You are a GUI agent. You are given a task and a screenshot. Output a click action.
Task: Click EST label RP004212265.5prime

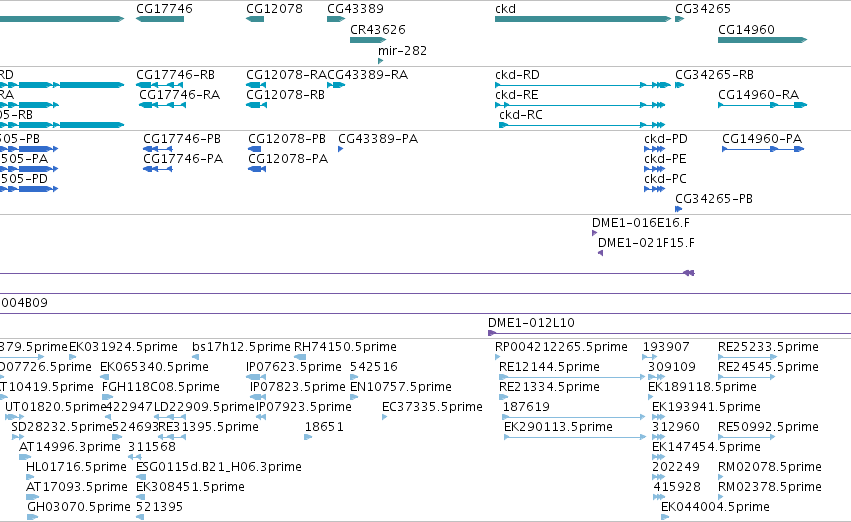coord(562,346)
